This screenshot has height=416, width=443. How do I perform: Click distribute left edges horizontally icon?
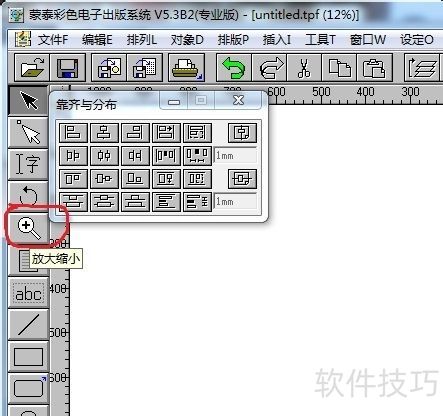73,156
